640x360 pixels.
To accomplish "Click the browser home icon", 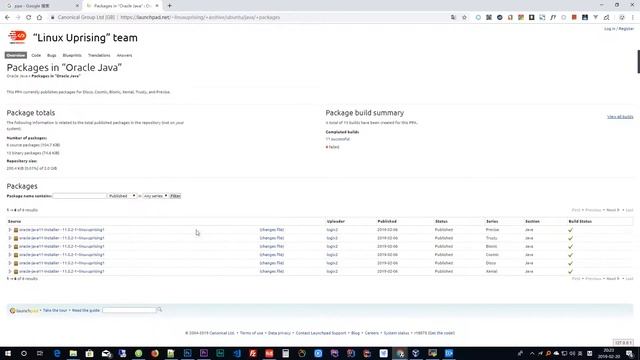I will click(x=39, y=18).
